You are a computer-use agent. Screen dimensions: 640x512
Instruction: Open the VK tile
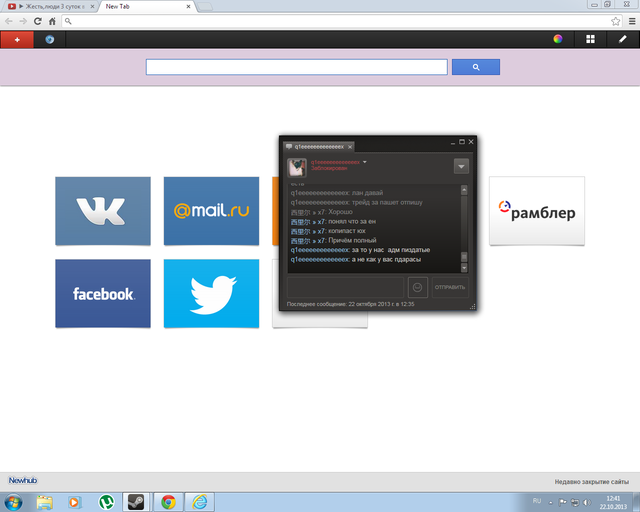(x=103, y=211)
